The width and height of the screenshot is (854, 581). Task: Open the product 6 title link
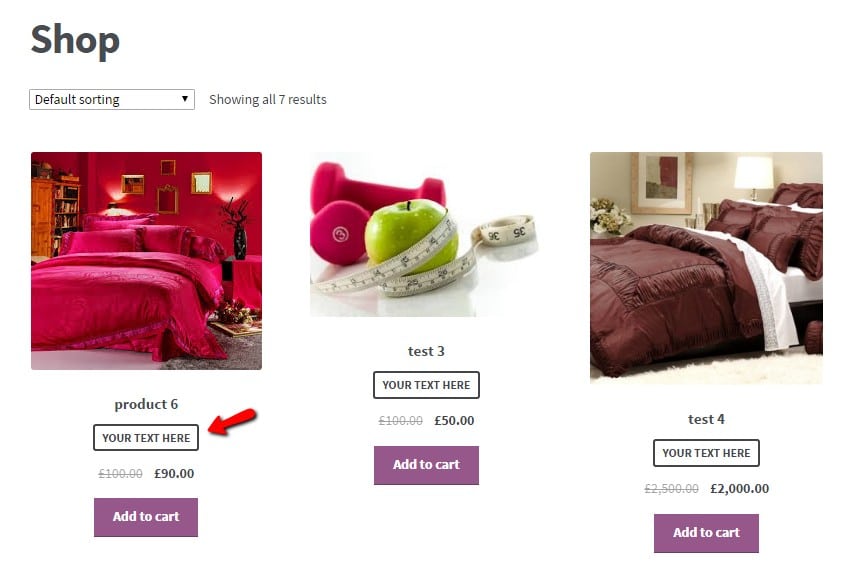pyautogui.click(x=146, y=404)
